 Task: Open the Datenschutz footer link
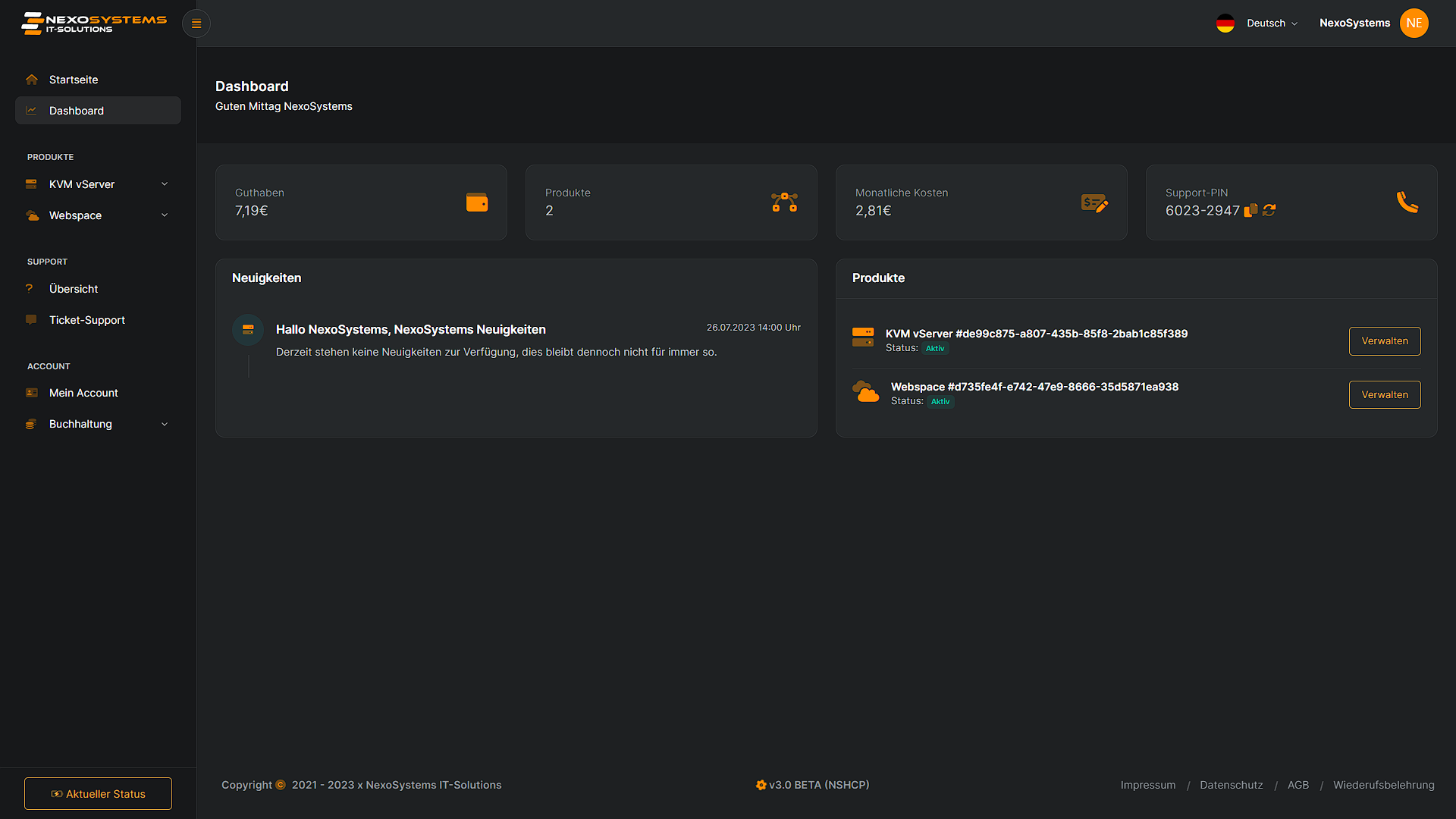click(1232, 785)
